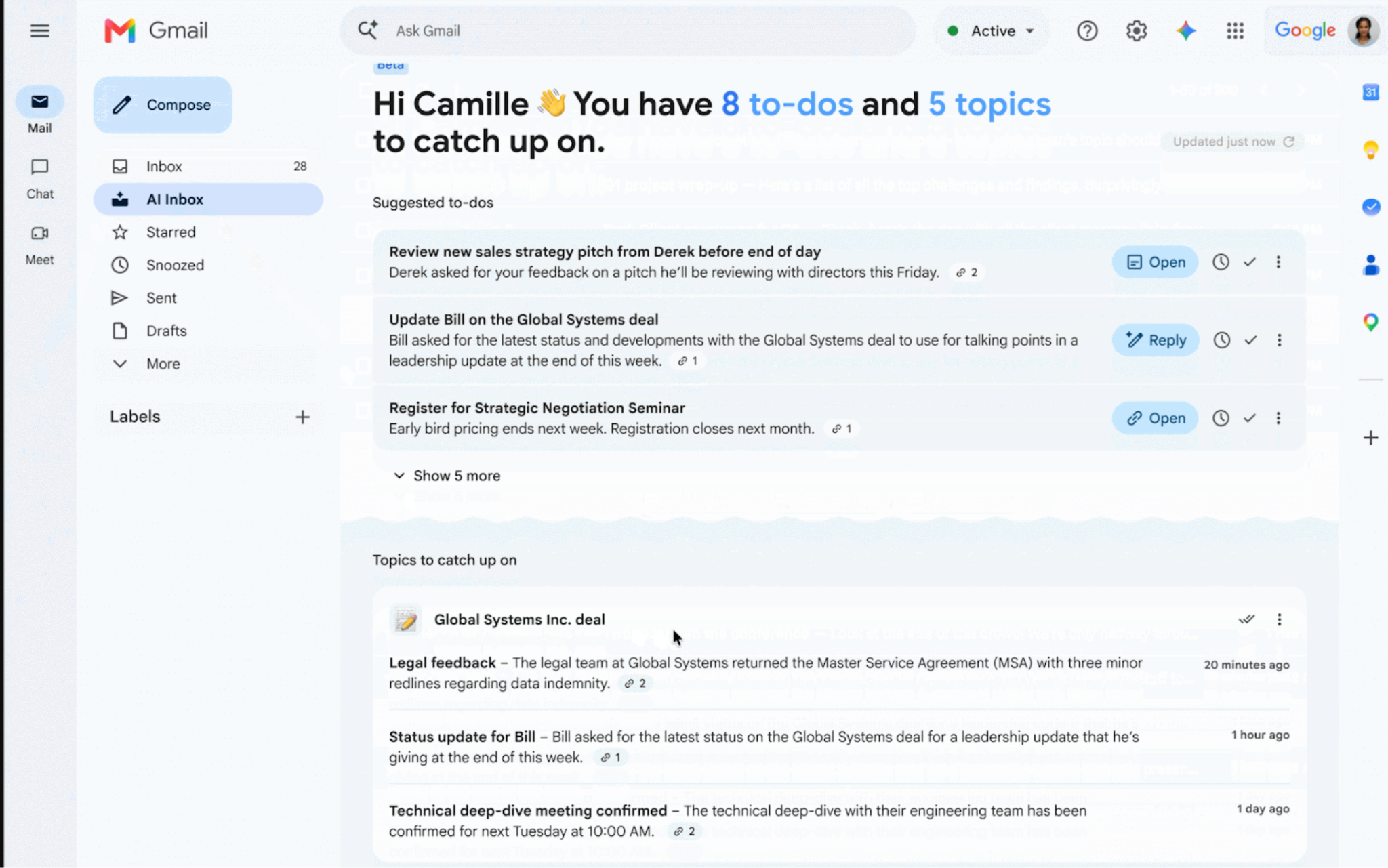
Task: Open Google Maps side panel icon
Action: pyautogui.click(x=1370, y=323)
